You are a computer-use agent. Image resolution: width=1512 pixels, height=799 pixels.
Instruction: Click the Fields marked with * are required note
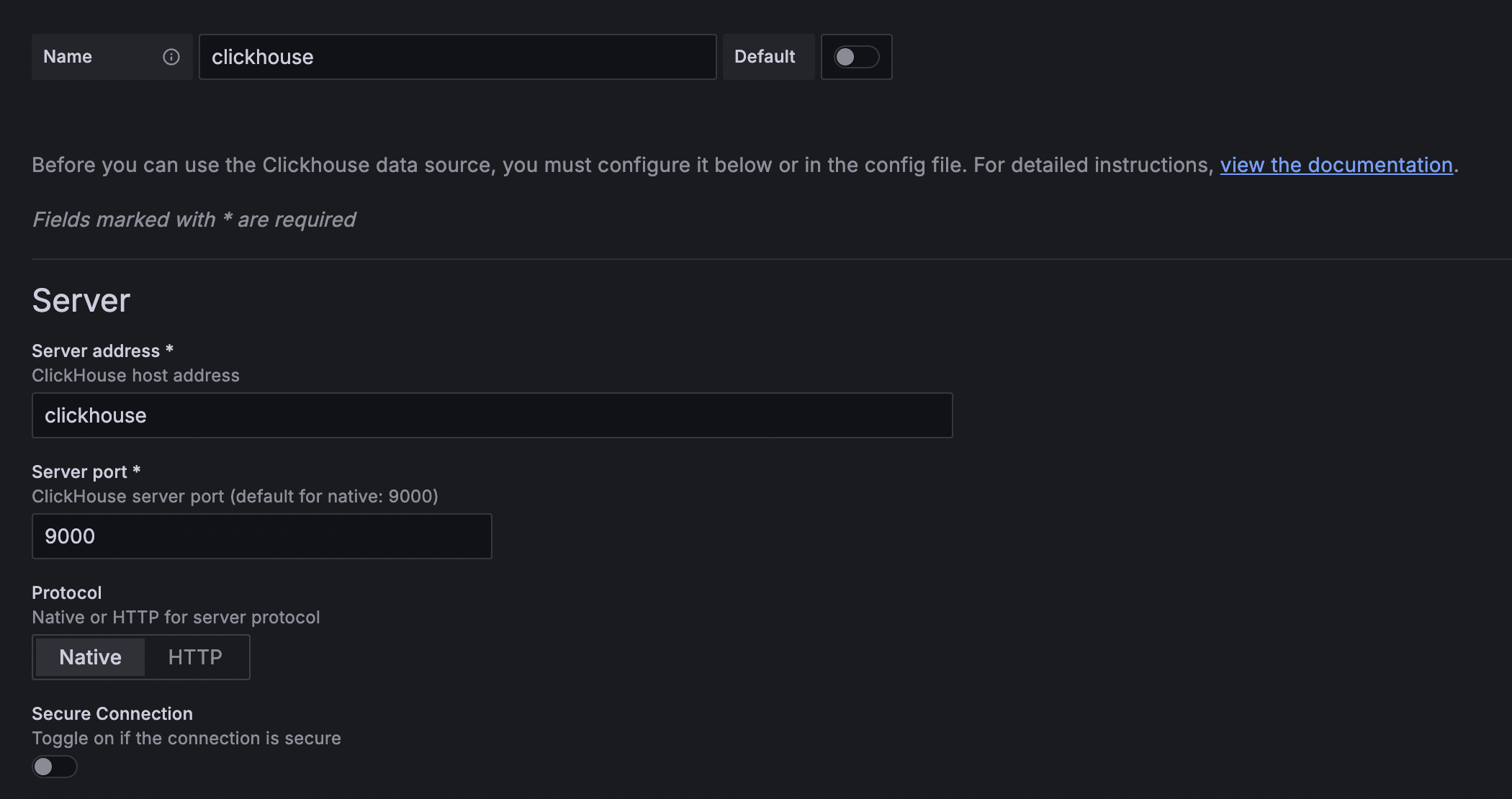click(194, 220)
